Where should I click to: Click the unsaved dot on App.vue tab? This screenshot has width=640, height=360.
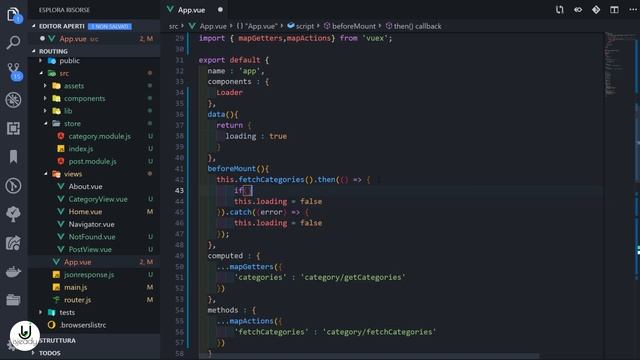220,9
